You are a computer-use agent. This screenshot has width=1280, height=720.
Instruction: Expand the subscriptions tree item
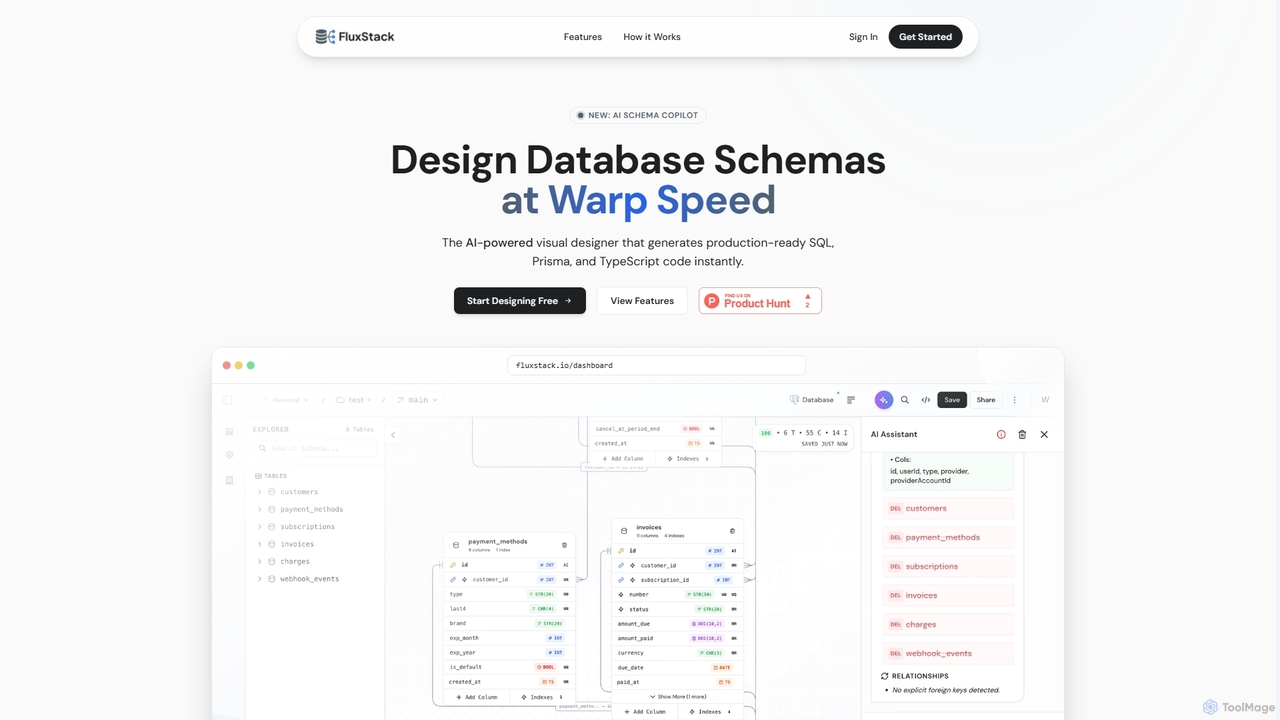[260, 527]
